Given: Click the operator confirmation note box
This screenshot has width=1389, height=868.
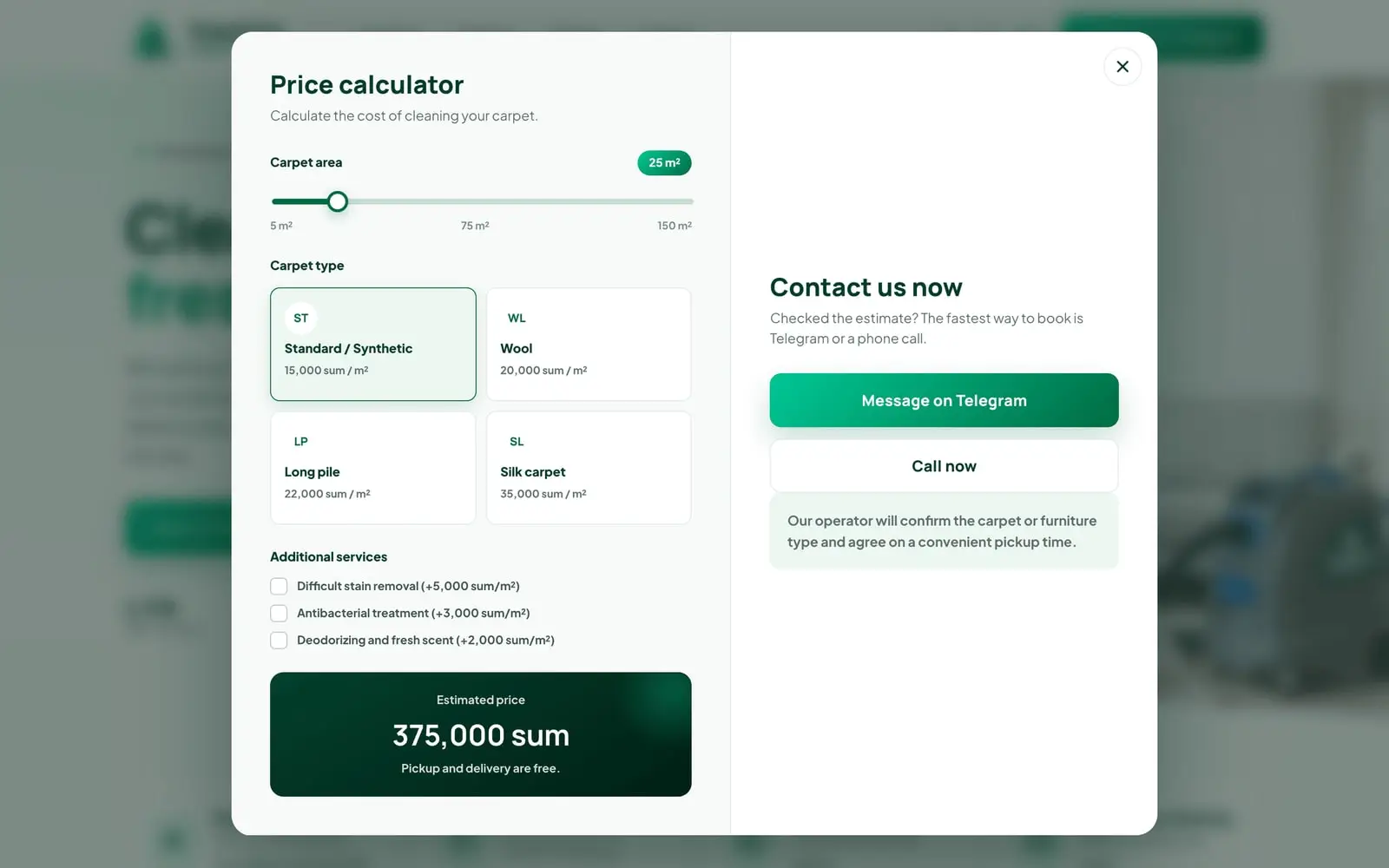Looking at the screenshot, I should pos(944,531).
